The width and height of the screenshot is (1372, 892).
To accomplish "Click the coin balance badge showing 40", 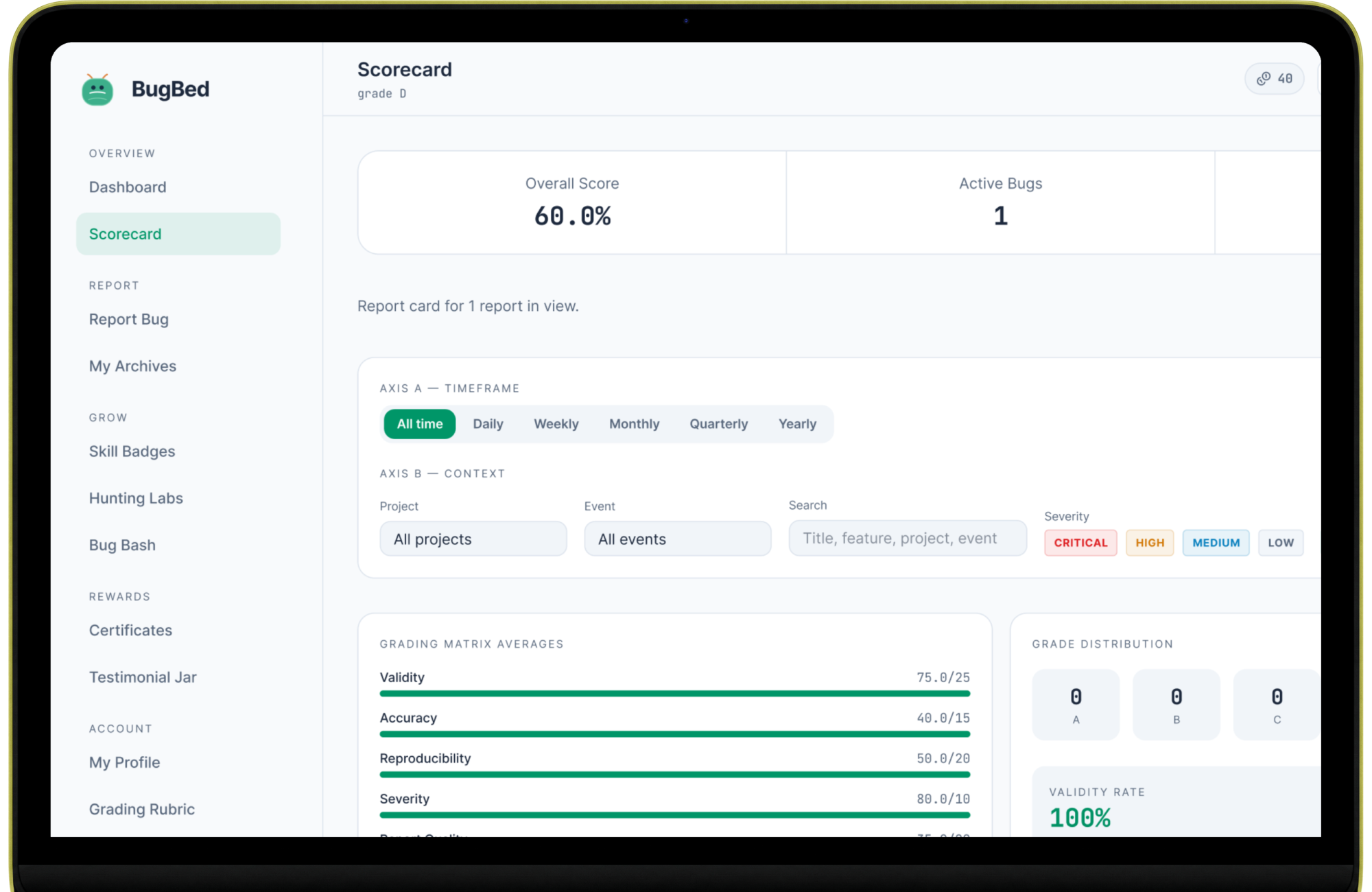I will [1275, 79].
